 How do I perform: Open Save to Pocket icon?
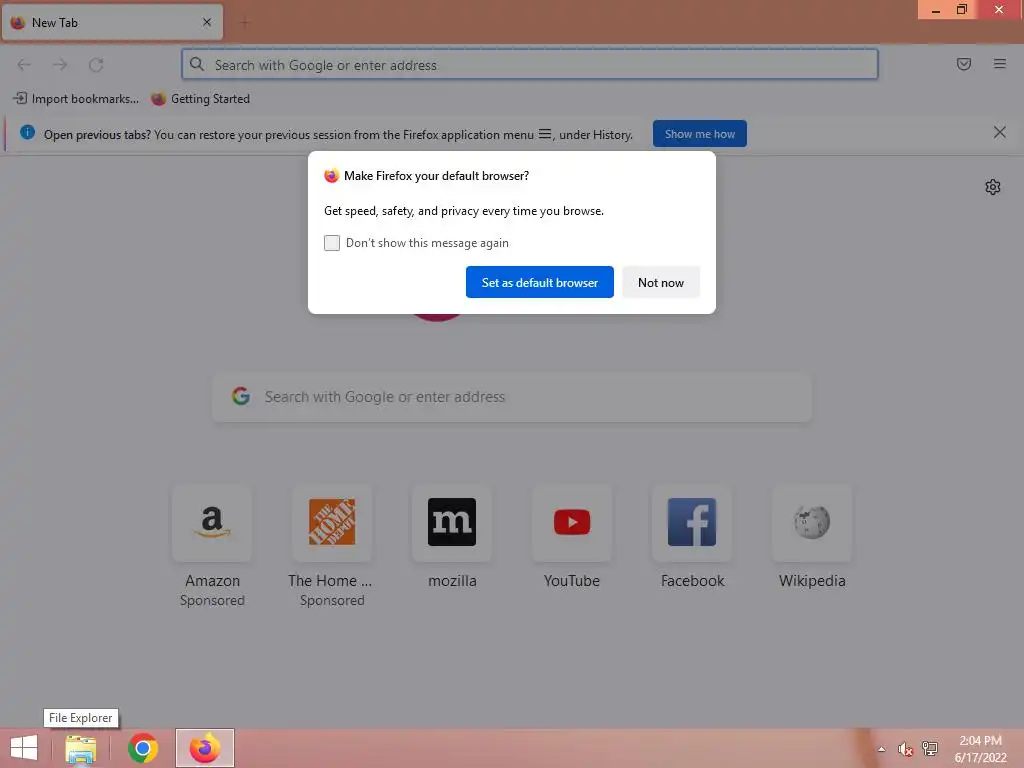pos(963,64)
